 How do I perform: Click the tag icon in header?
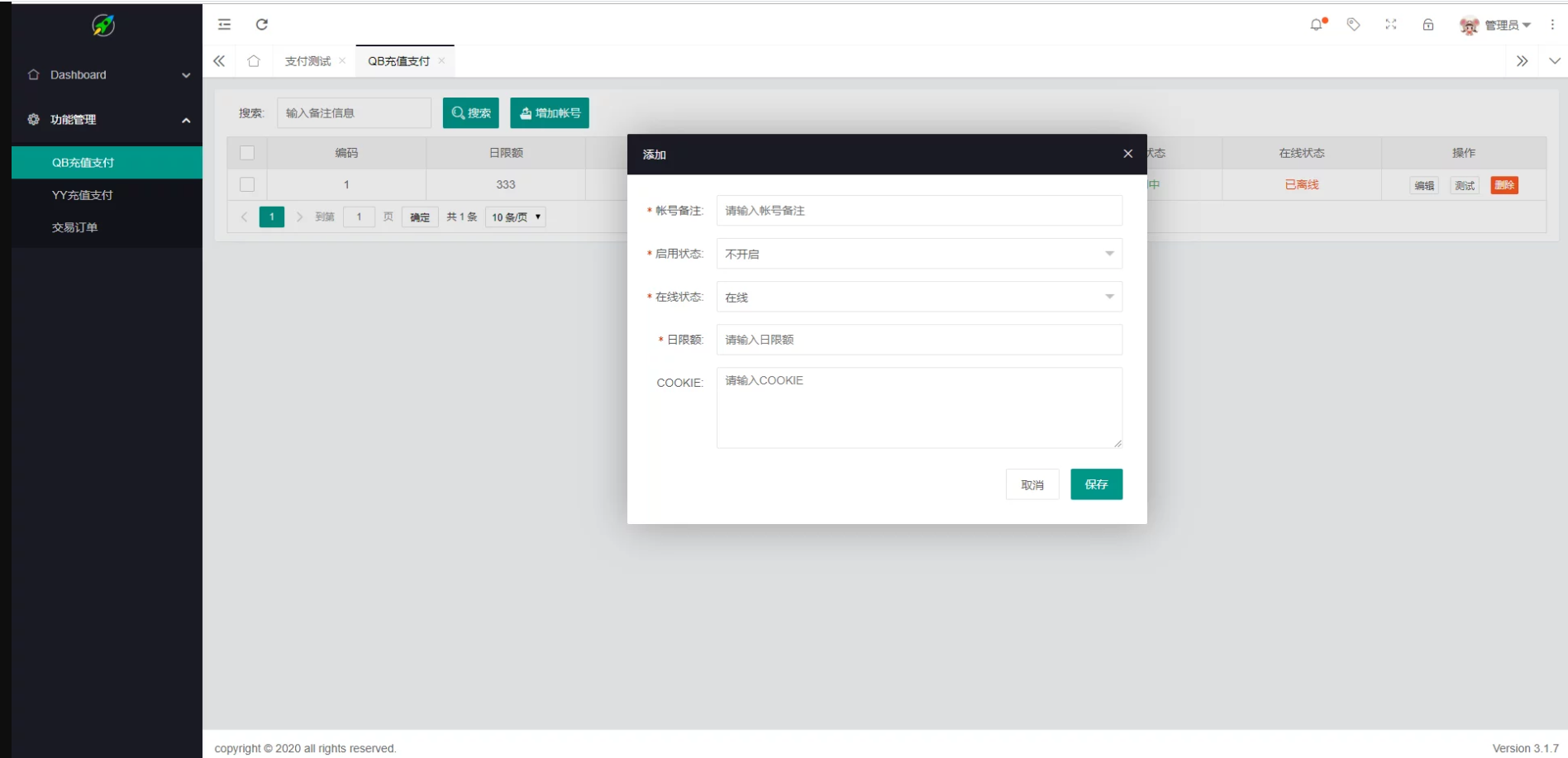1353,25
